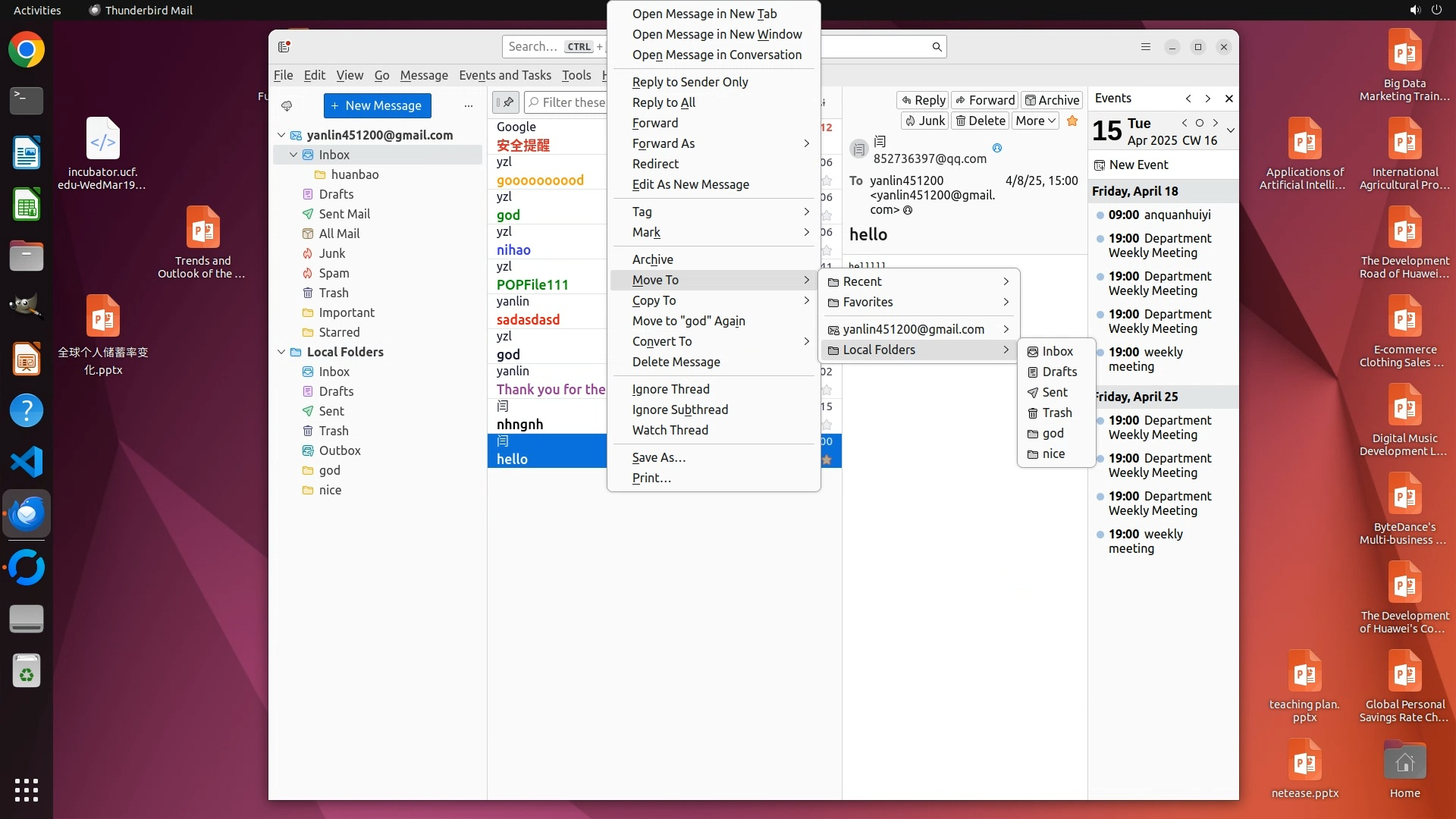The image size is (1456, 819).
Task: Open Visual Studio Code from dock
Action: 27,462
